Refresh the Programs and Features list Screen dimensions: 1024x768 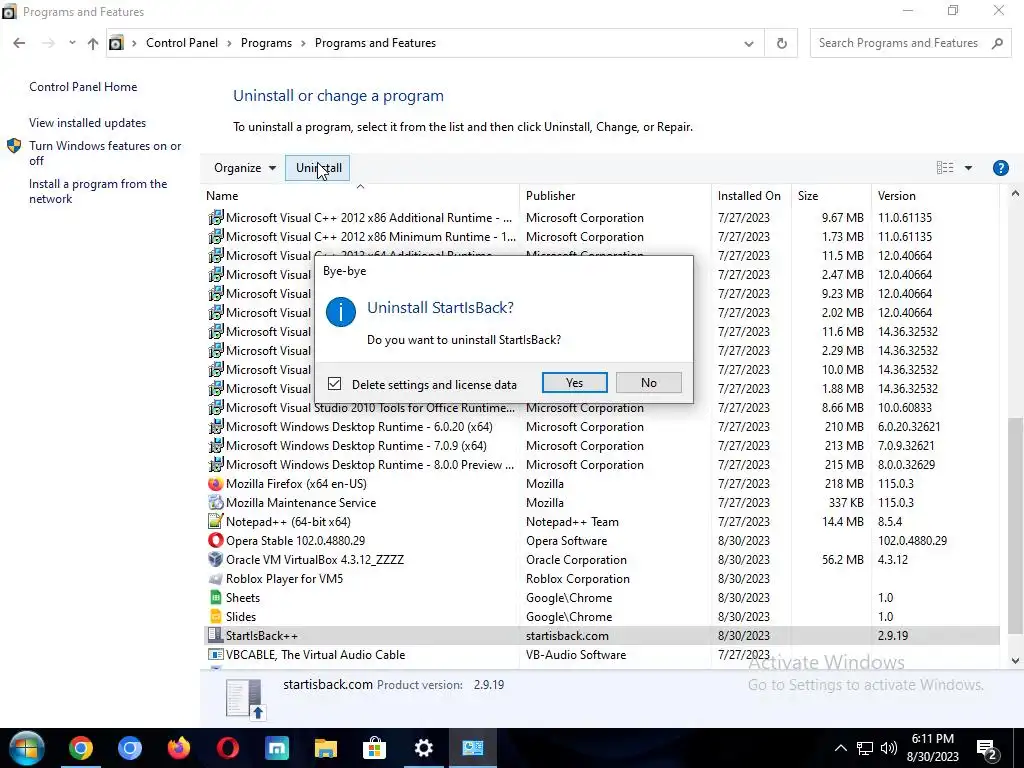click(x=782, y=44)
